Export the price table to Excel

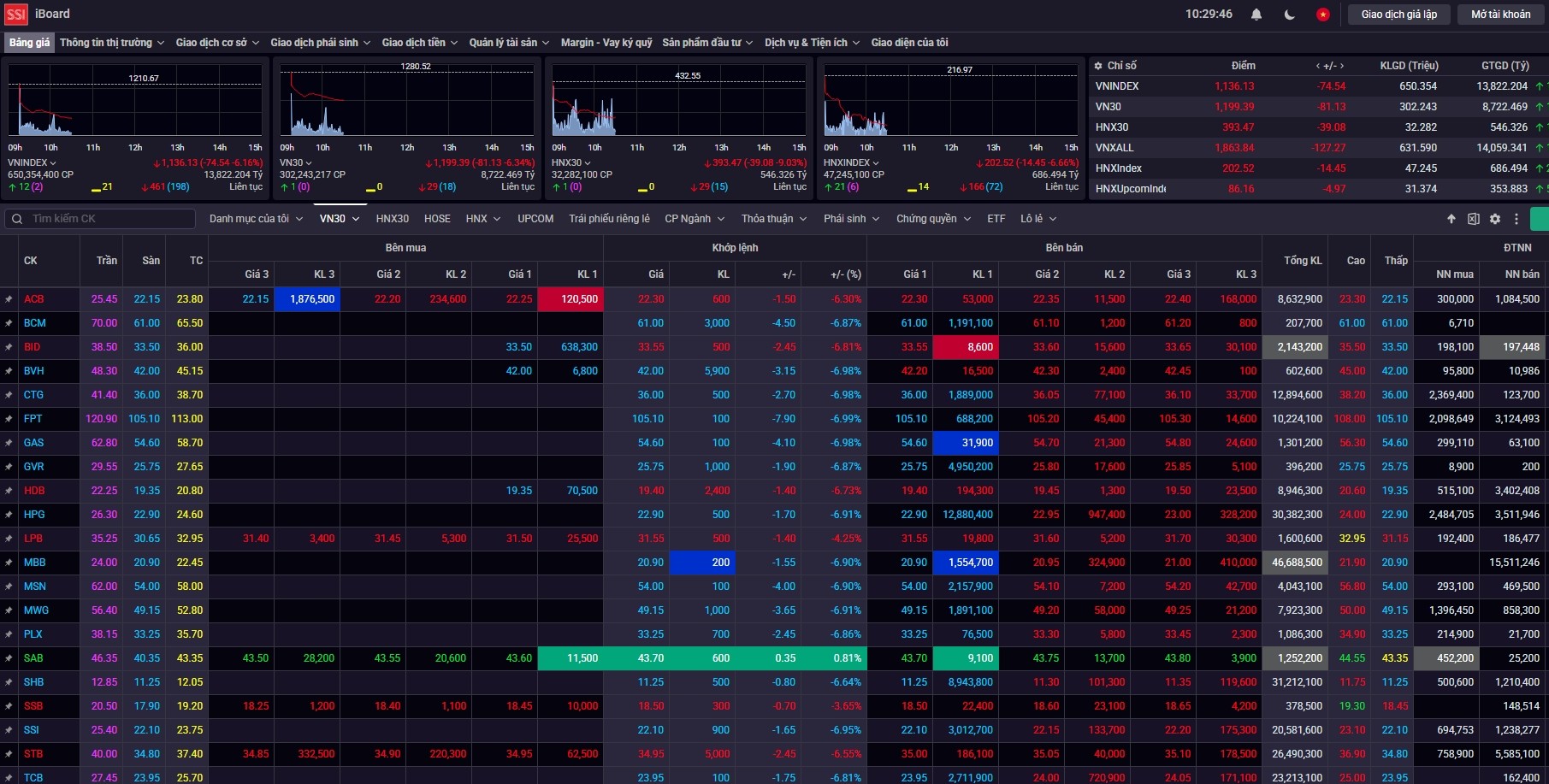pyautogui.click(x=1473, y=219)
